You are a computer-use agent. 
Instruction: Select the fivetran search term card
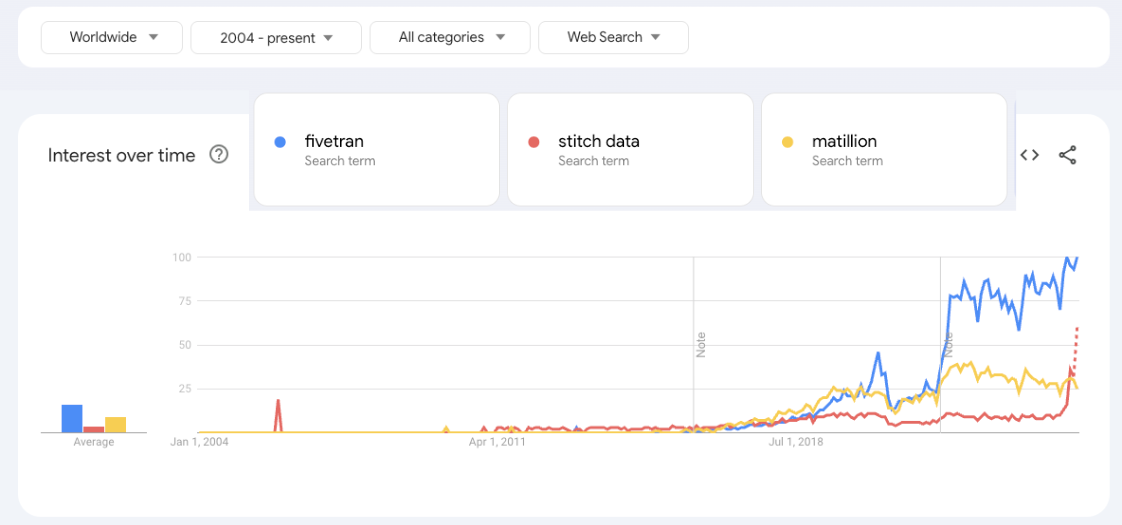click(376, 149)
